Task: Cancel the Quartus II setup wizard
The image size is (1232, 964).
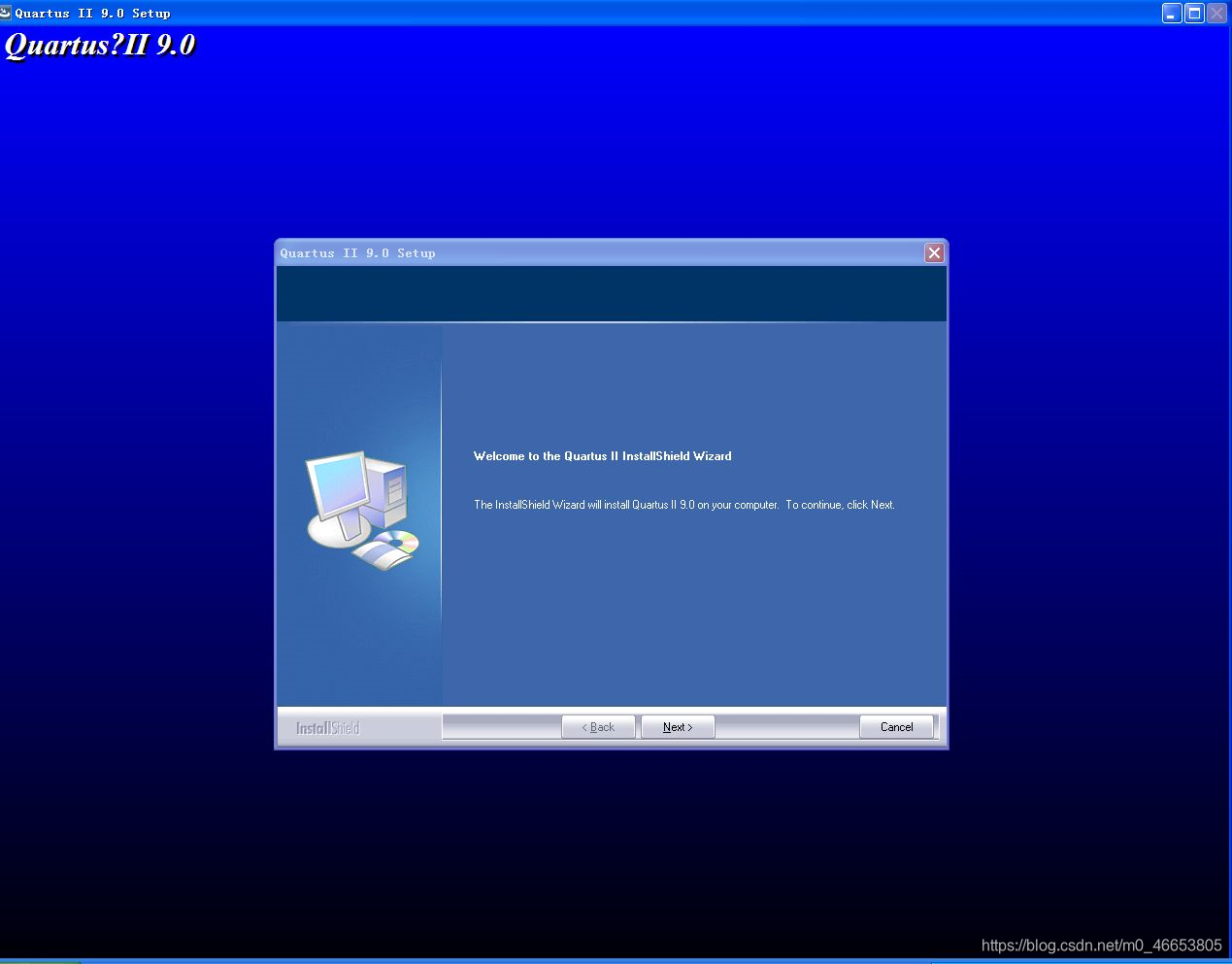Action: coord(896,727)
